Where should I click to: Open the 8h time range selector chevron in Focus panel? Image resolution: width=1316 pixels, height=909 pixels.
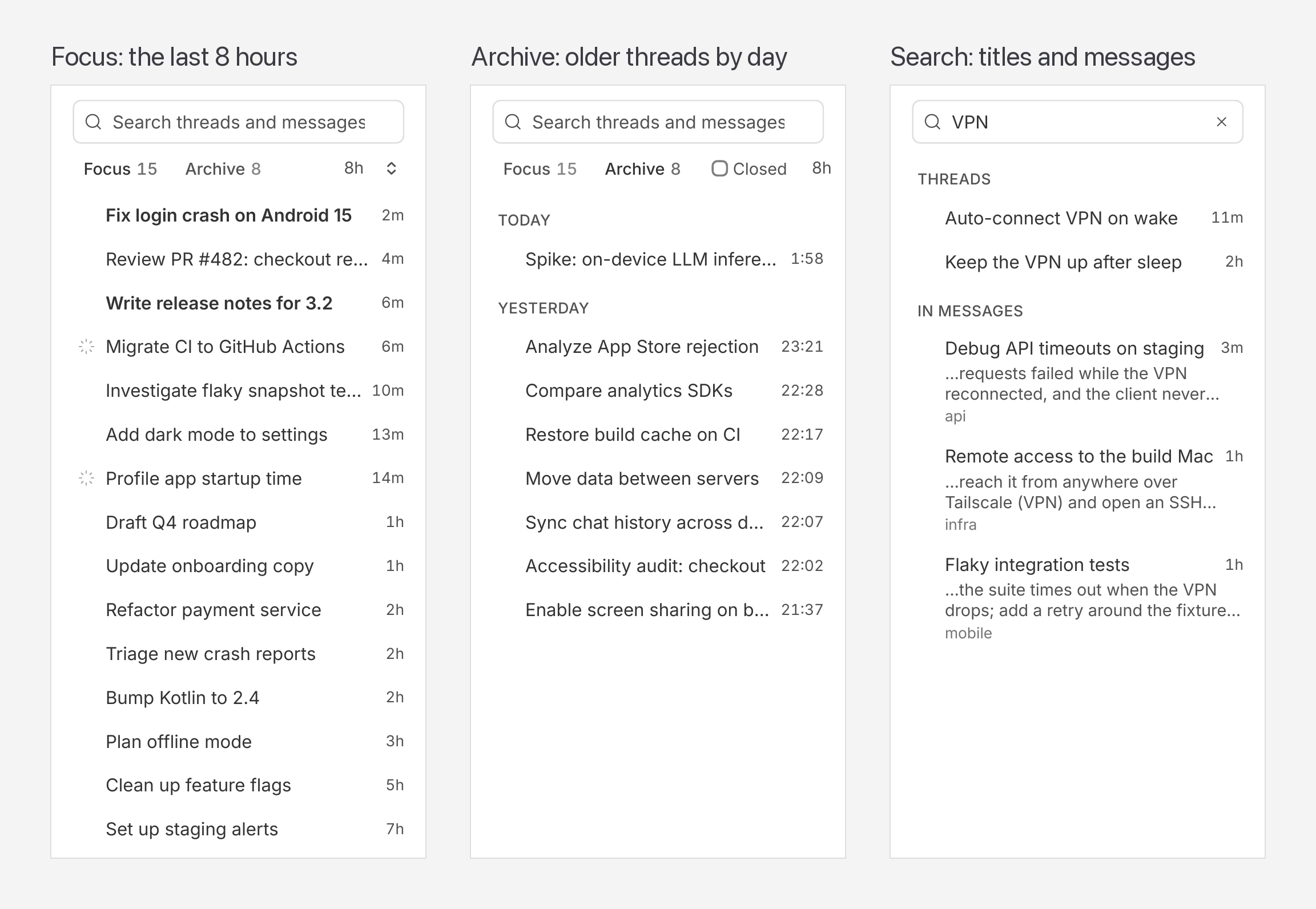pyautogui.click(x=391, y=168)
